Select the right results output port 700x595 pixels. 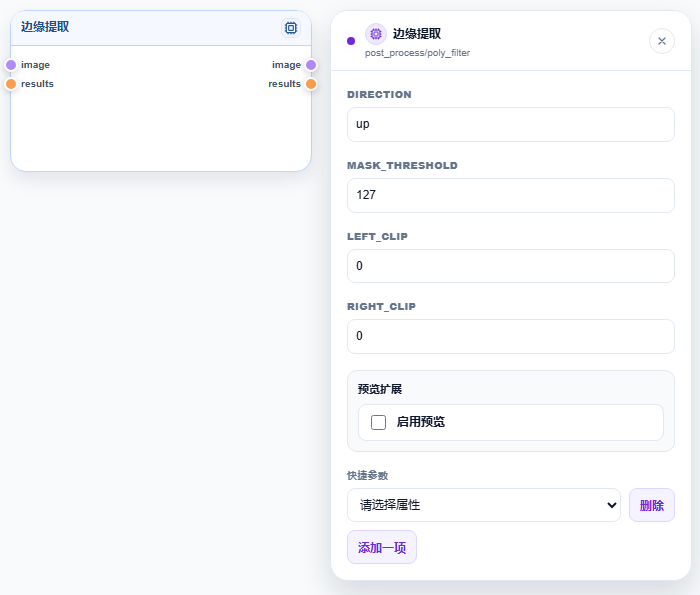(311, 84)
